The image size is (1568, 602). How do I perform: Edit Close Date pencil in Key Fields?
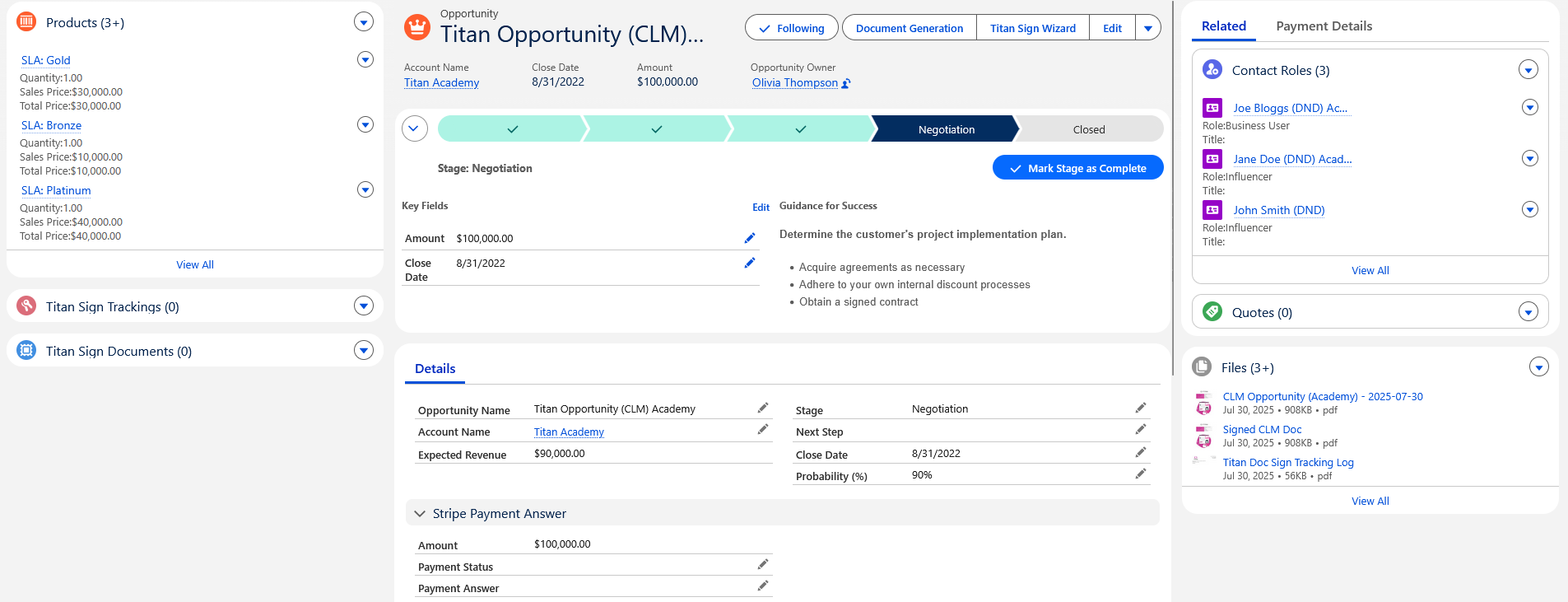pos(750,263)
